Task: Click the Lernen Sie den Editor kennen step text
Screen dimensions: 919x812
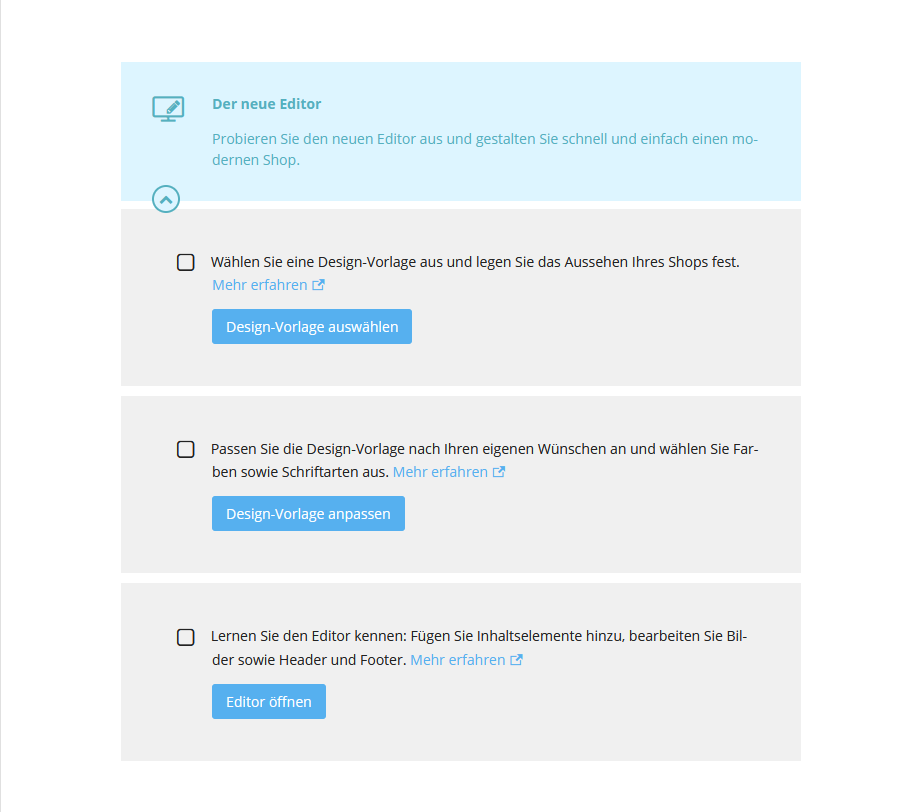Action: (479, 648)
